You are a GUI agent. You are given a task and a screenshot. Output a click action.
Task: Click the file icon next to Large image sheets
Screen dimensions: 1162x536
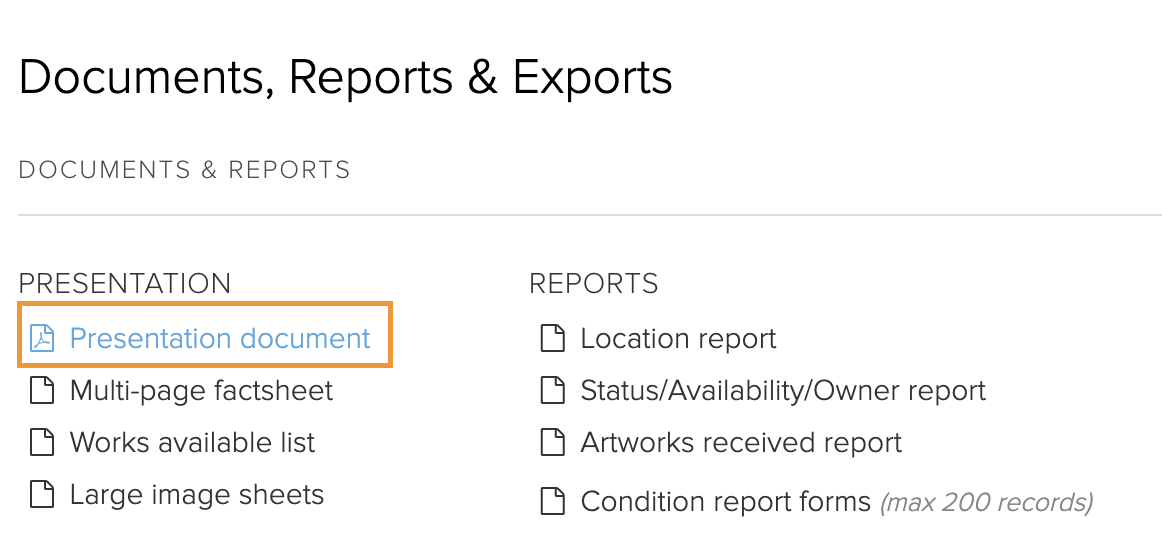(42, 494)
